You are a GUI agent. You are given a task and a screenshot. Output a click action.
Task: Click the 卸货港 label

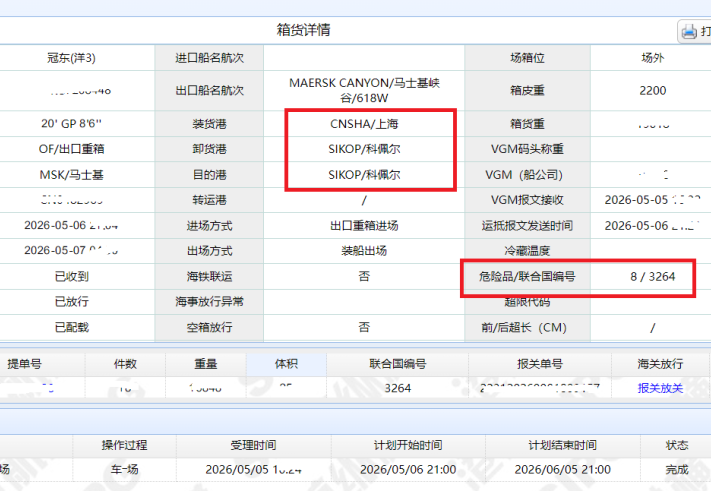coord(209,149)
